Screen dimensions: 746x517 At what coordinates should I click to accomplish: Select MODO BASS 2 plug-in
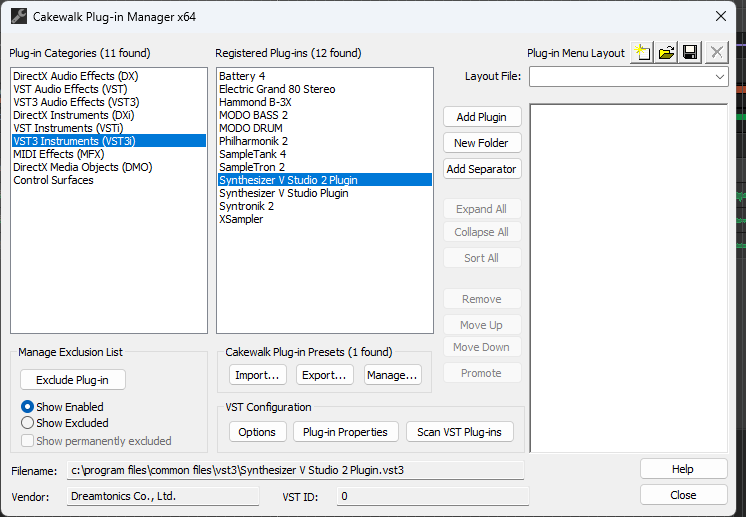click(325, 115)
